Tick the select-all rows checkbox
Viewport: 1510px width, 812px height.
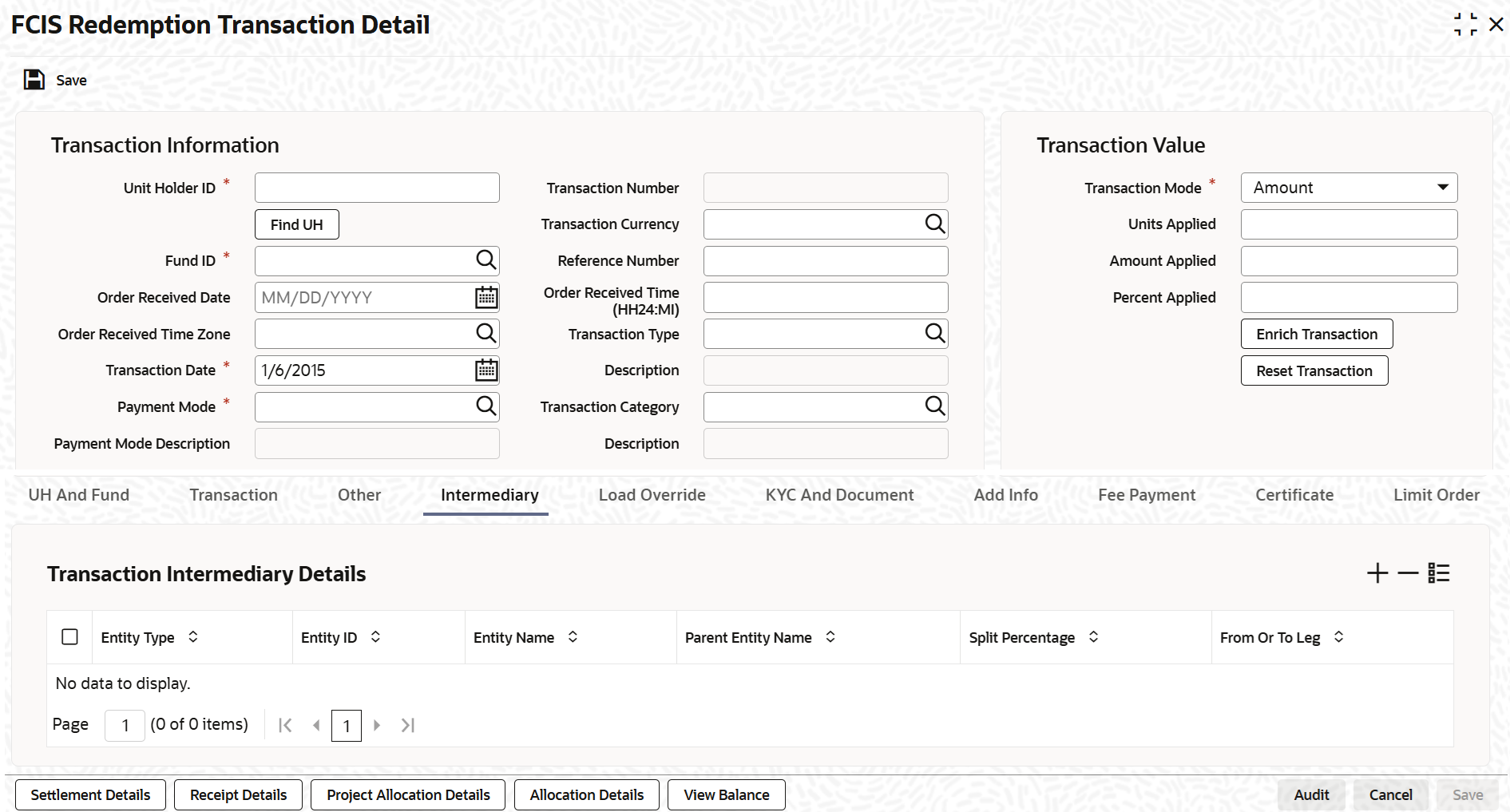69,636
